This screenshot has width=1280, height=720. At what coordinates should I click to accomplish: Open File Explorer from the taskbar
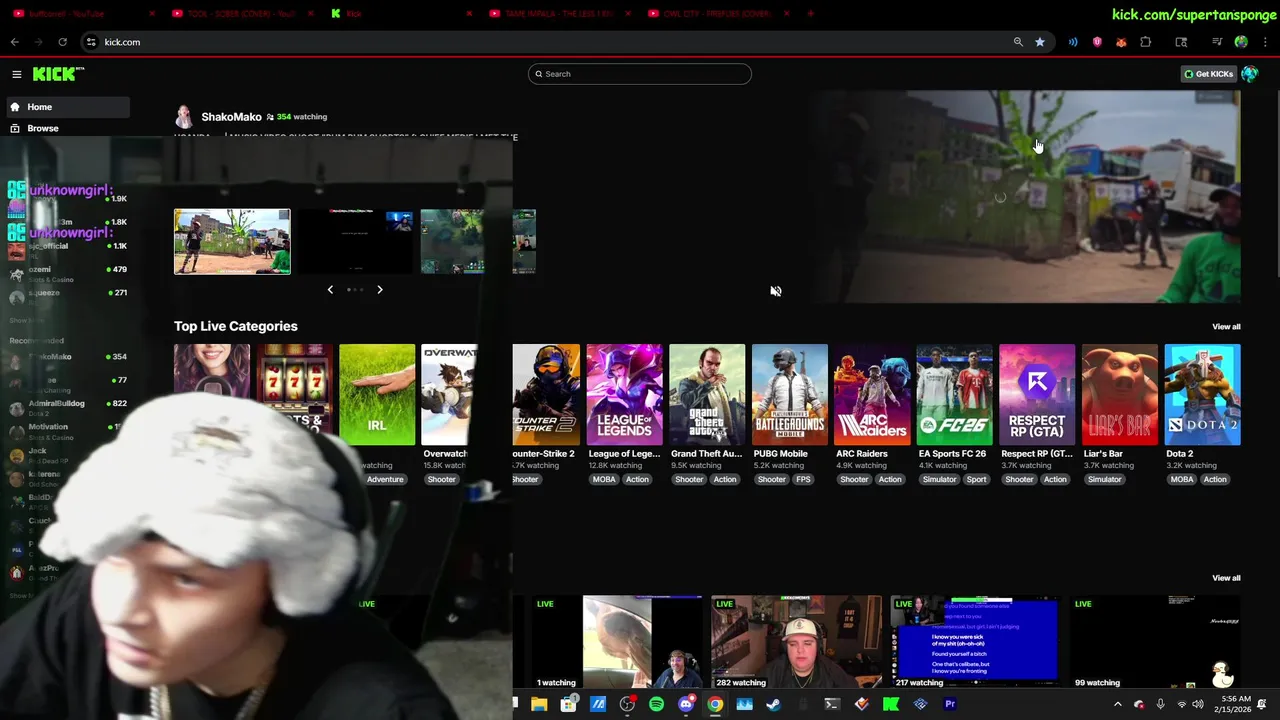[x=539, y=704]
